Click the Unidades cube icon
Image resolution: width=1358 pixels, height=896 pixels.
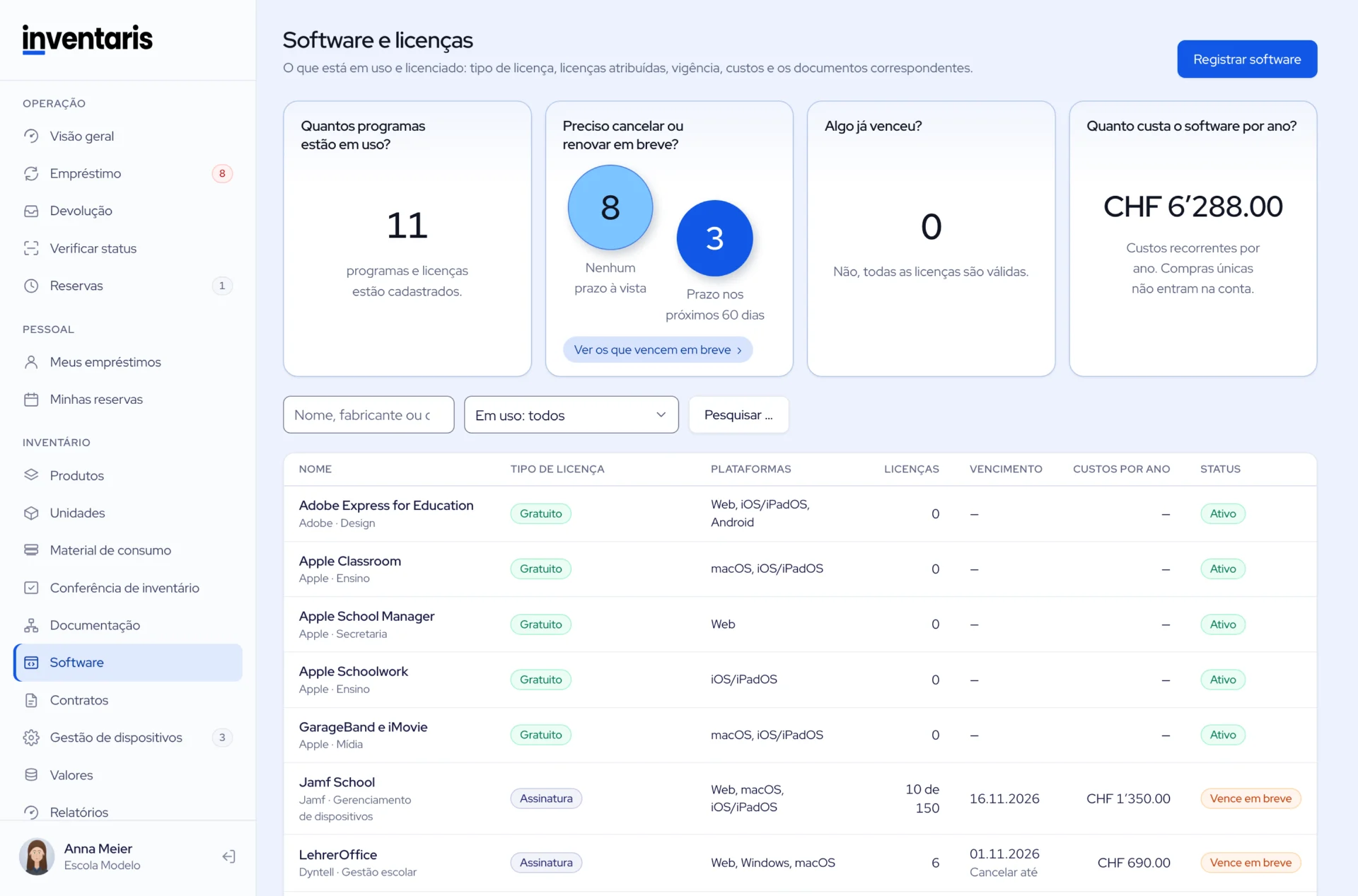coord(31,513)
